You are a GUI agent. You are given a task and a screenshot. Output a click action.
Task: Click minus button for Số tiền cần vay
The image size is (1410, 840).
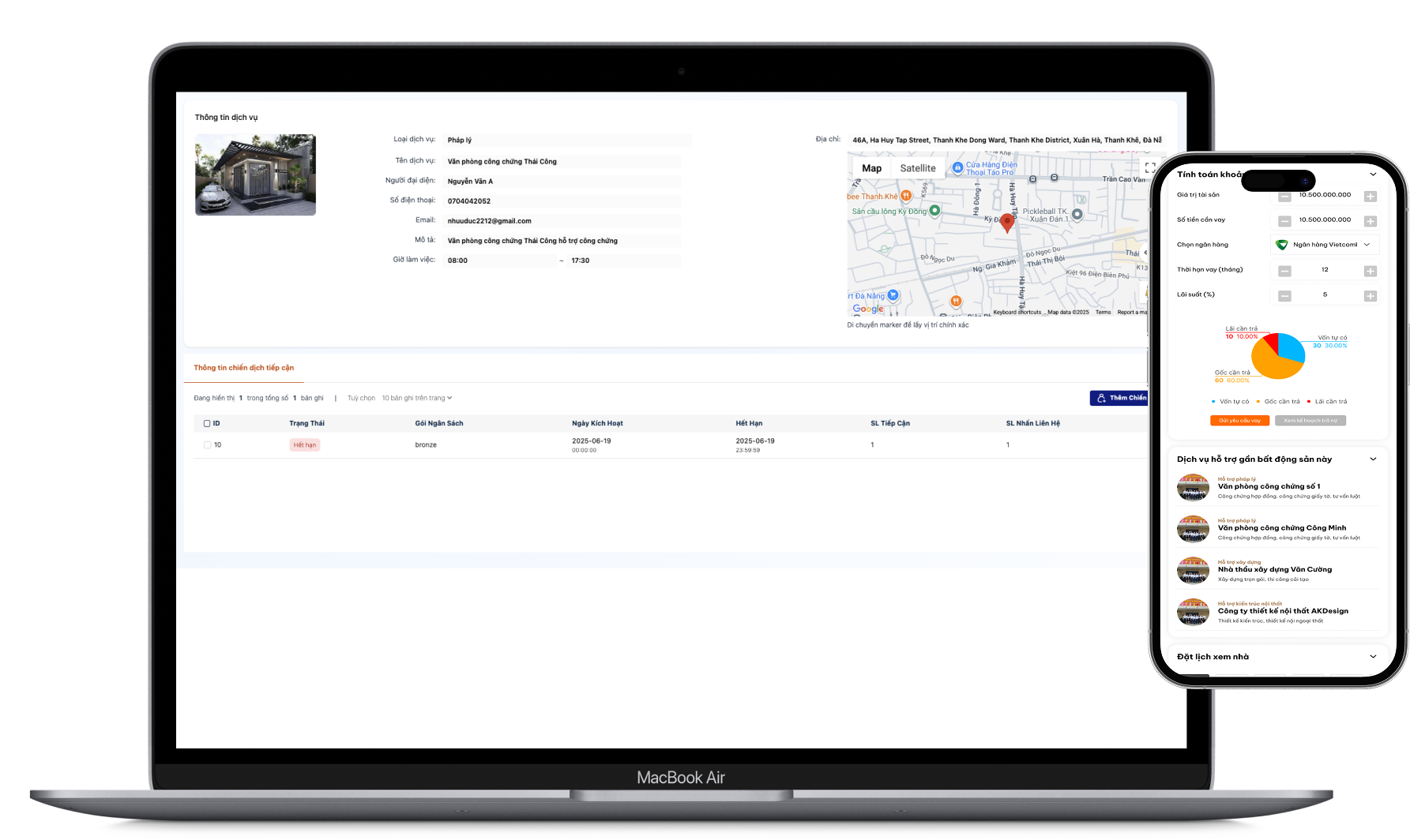(1284, 221)
